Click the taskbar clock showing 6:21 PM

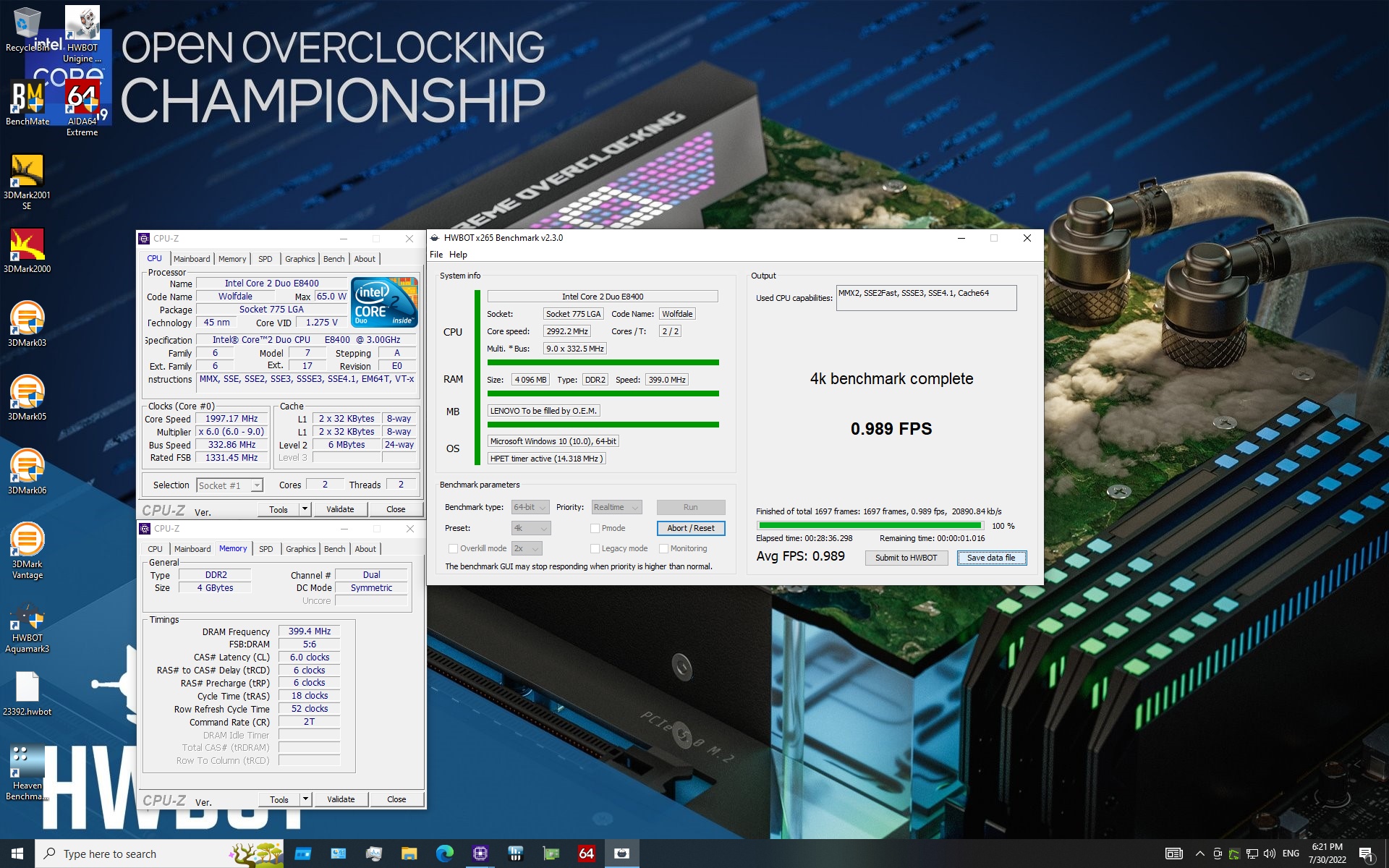coord(1327,854)
